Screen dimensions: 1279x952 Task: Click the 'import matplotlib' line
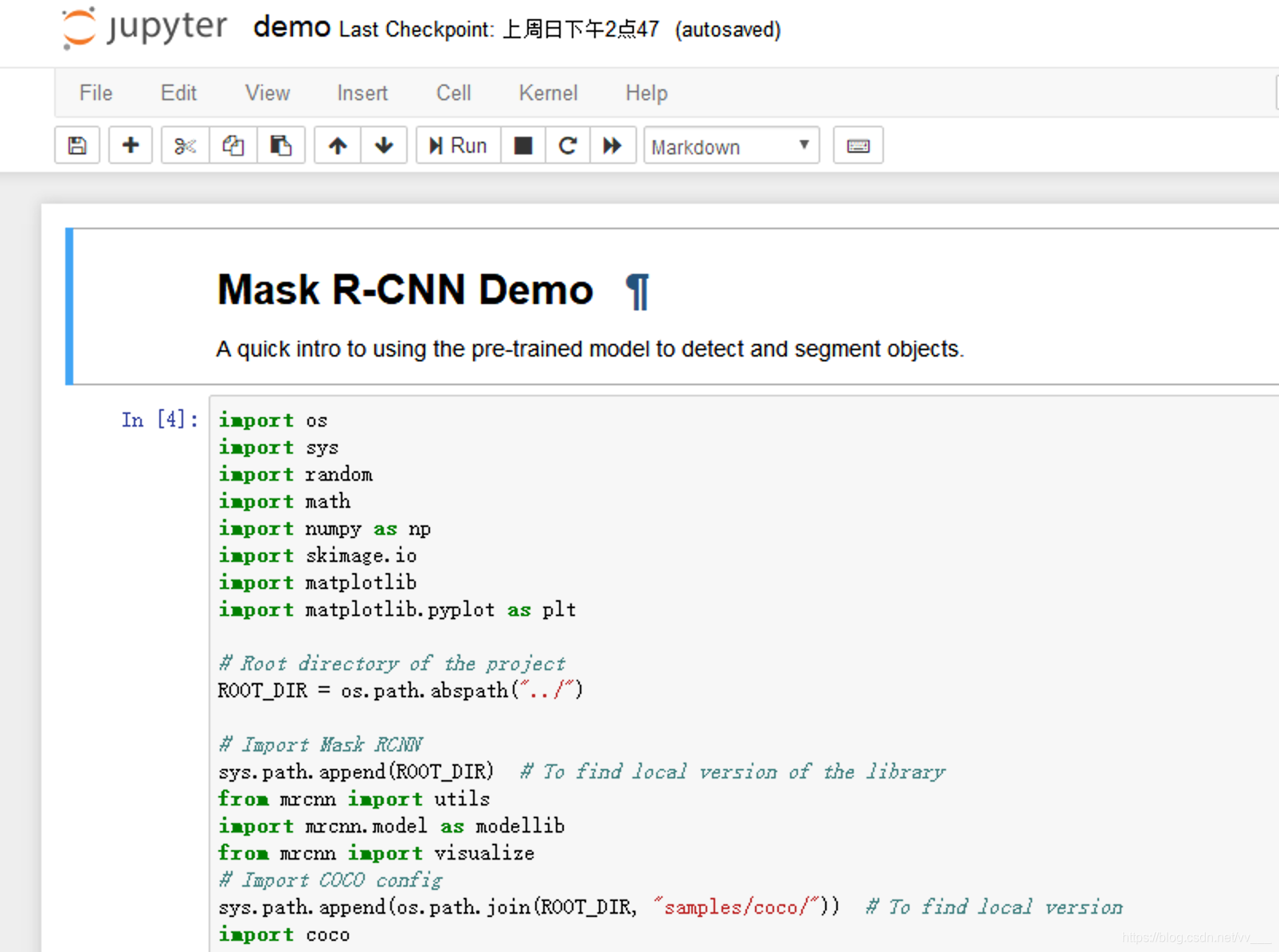click(x=318, y=583)
